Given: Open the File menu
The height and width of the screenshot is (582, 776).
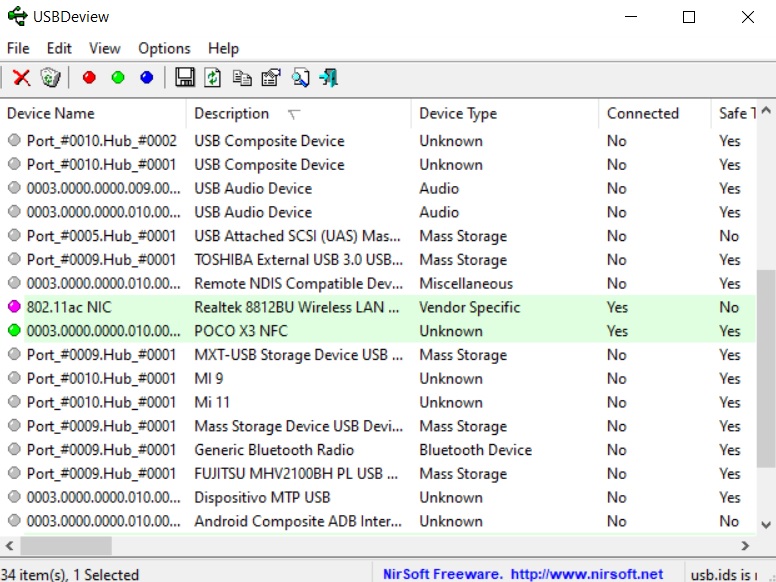Looking at the screenshot, I should click(18, 48).
